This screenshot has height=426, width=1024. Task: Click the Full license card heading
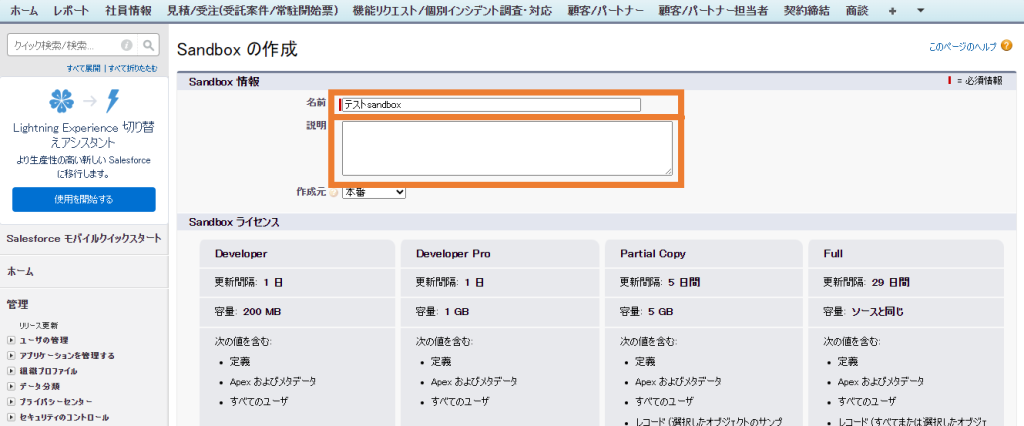(834, 254)
